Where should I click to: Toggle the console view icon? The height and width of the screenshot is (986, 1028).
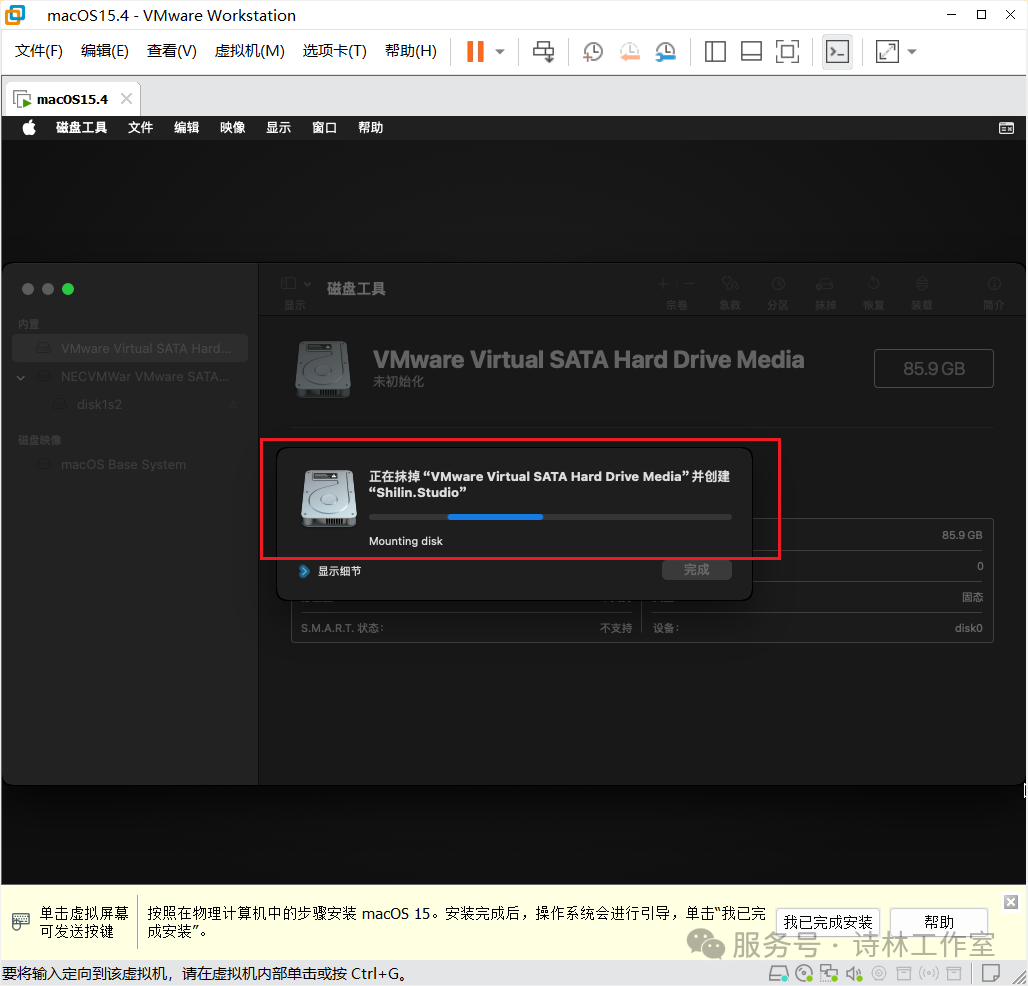click(x=837, y=52)
